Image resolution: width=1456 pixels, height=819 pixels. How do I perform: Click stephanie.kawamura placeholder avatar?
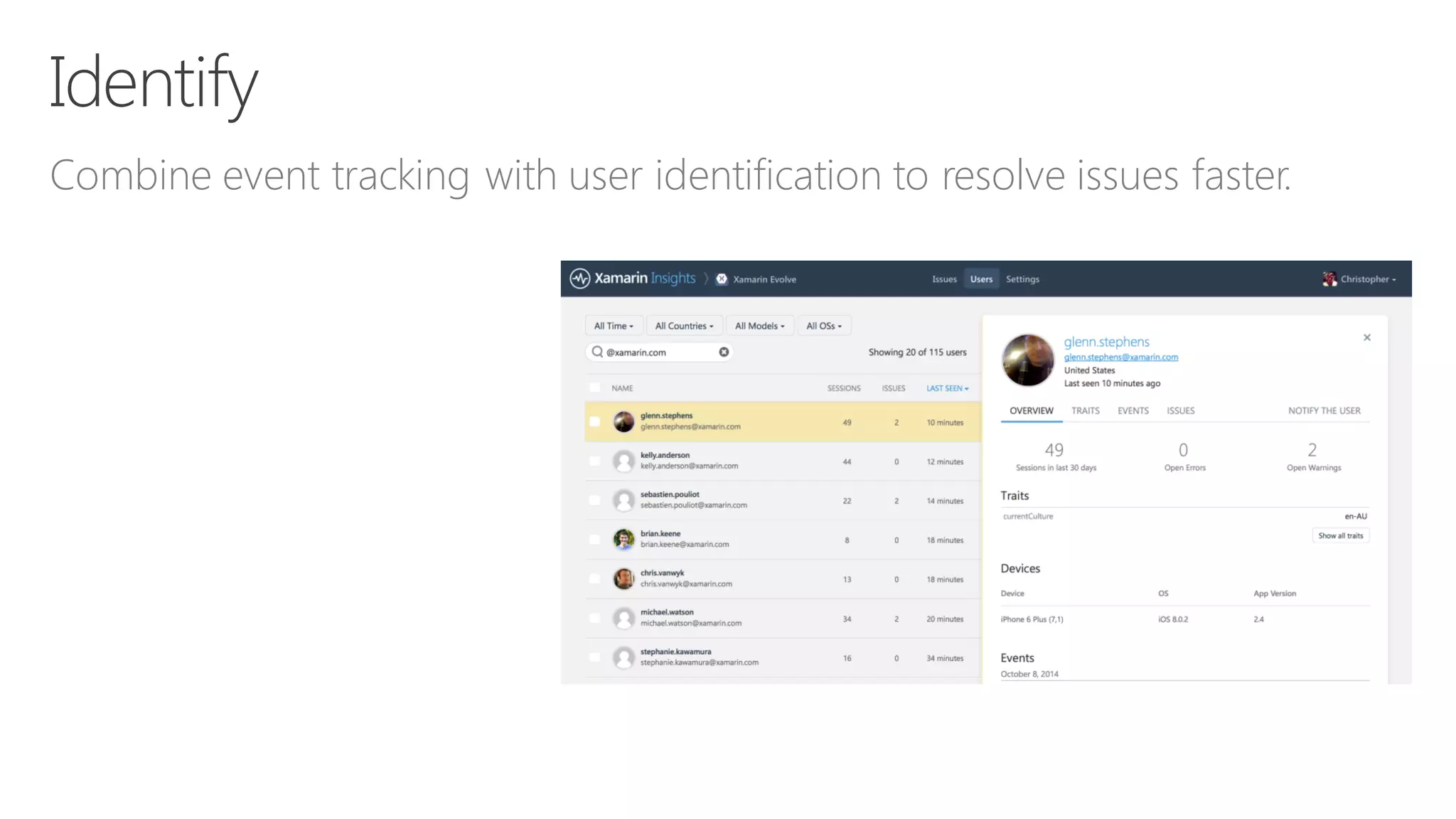tap(623, 657)
